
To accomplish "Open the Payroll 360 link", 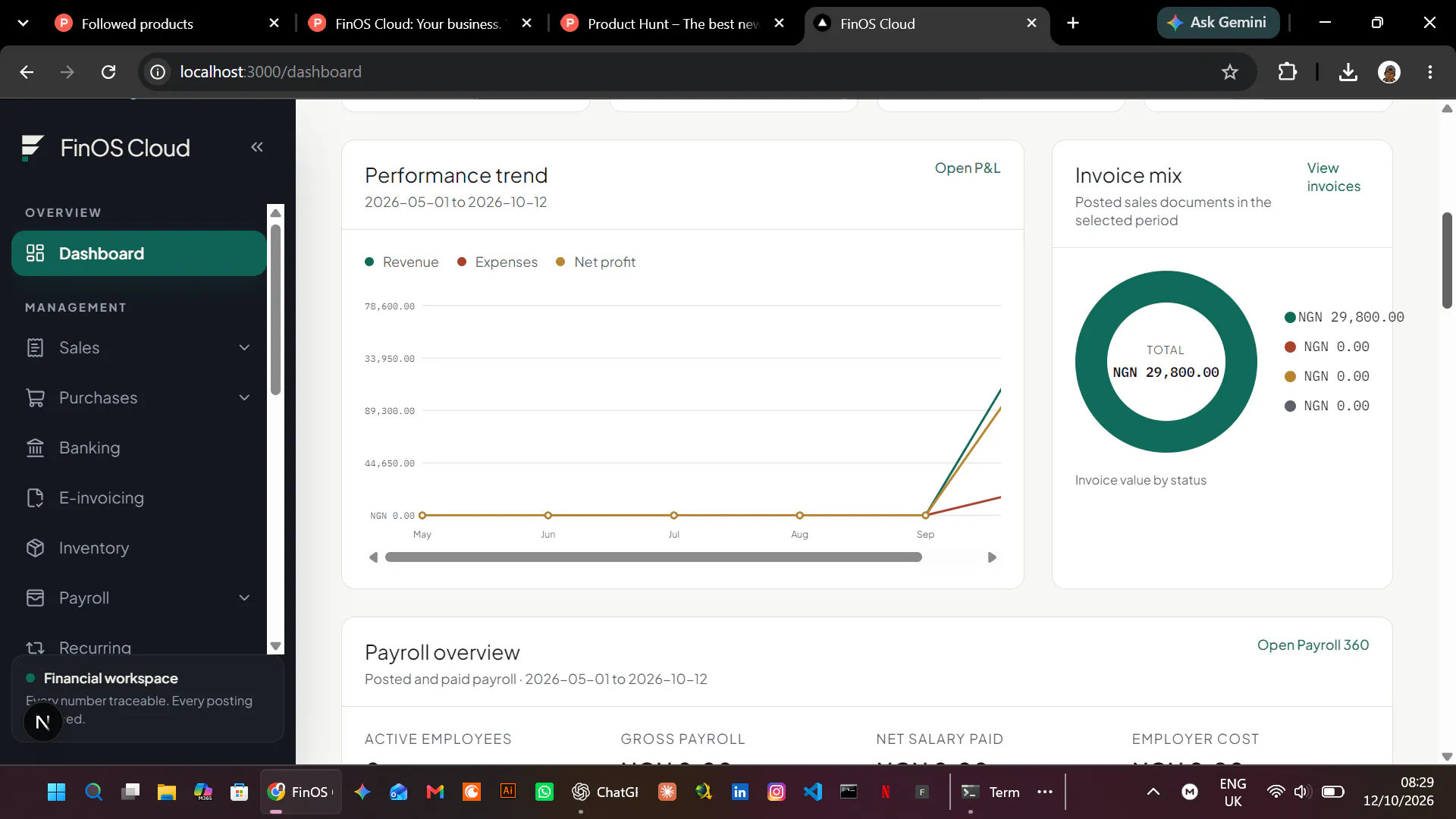I will (1313, 645).
